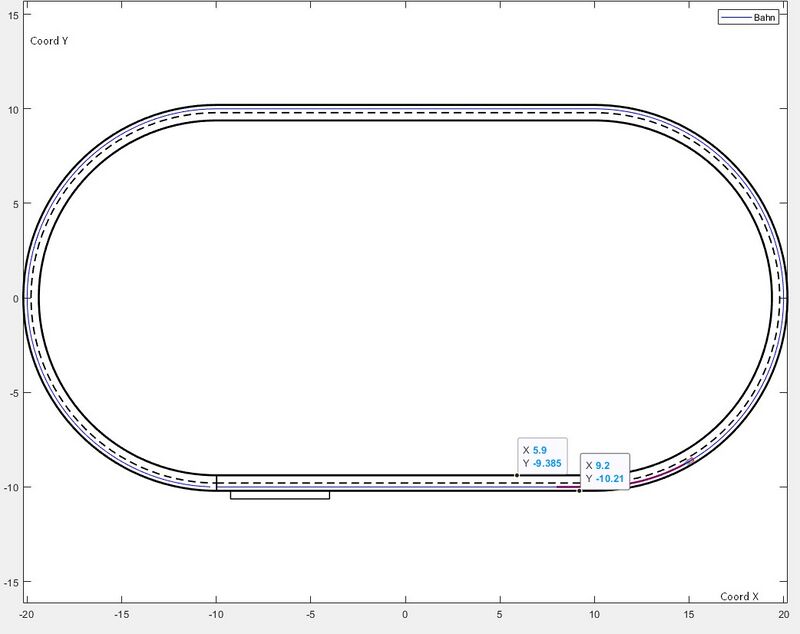
Task: Click the data point marker at X 9.2
Action: (579, 491)
